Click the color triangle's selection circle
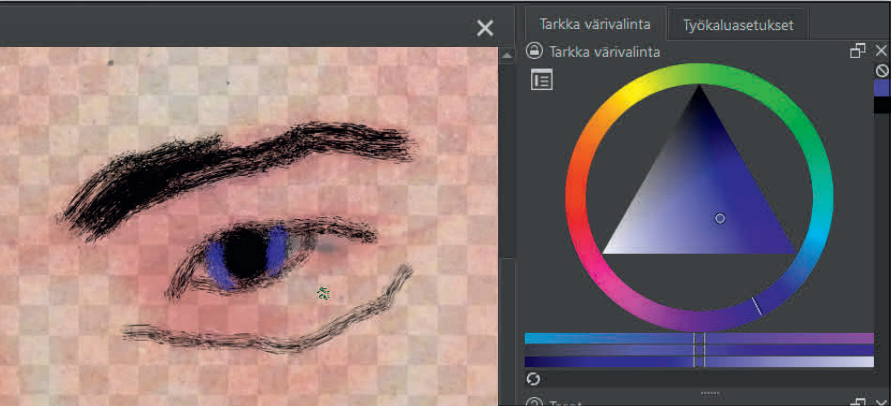 (720, 218)
